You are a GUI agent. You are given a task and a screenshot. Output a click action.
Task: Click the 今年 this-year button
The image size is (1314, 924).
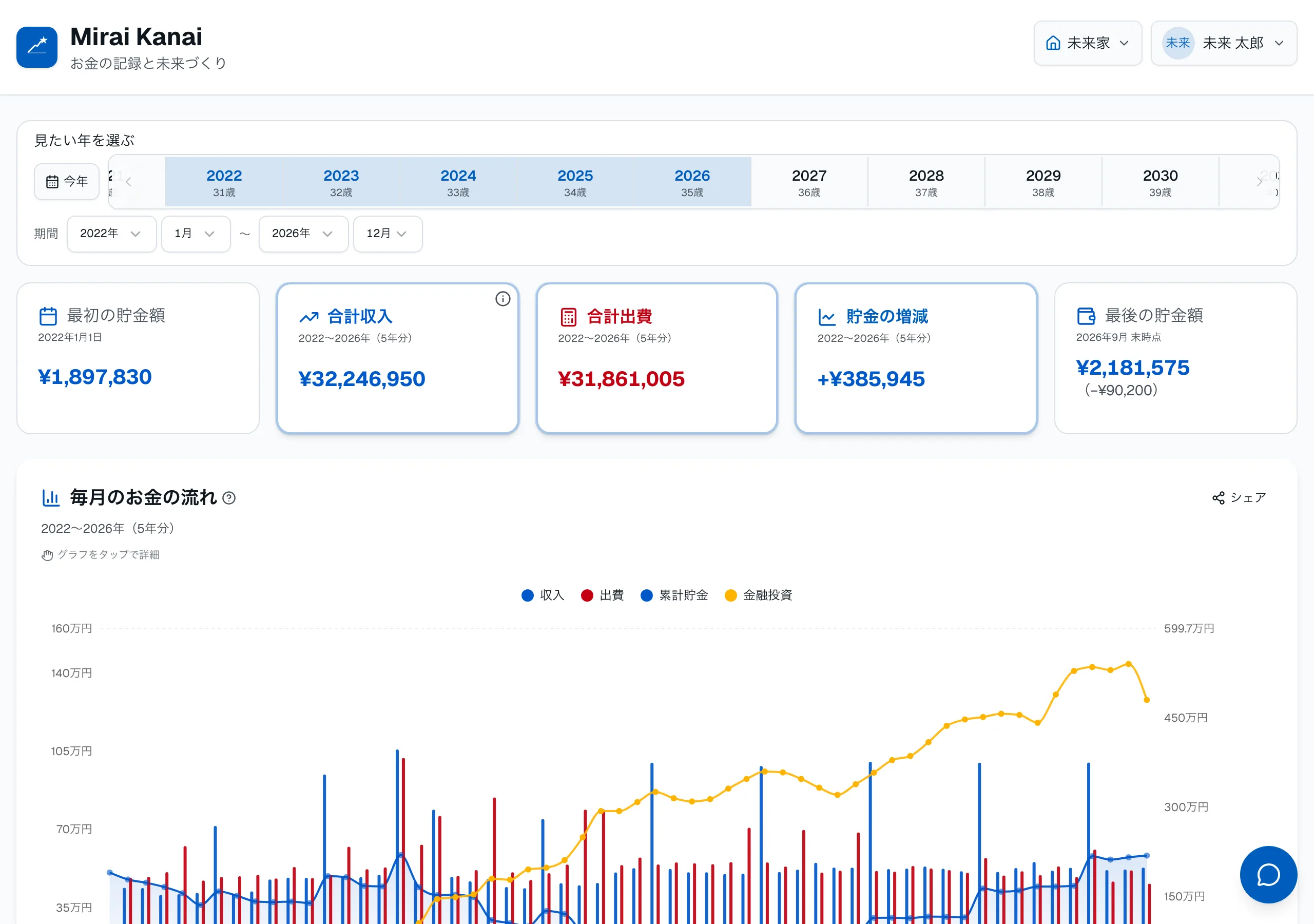coord(66,182)
